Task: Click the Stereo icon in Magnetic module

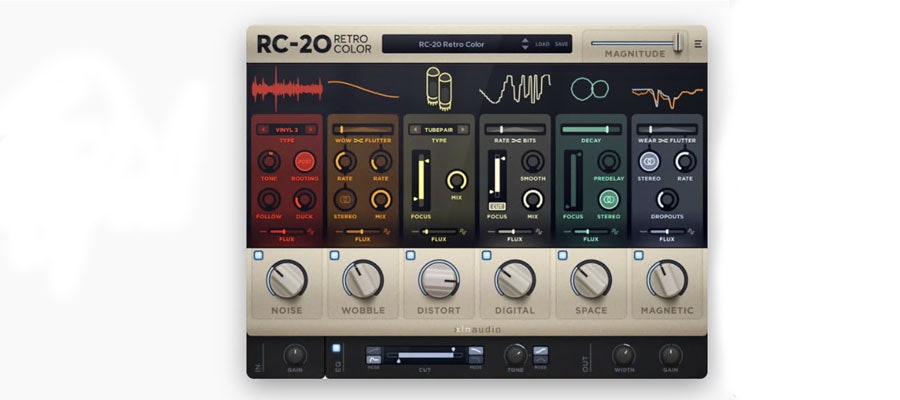Action: click(649, 161)
